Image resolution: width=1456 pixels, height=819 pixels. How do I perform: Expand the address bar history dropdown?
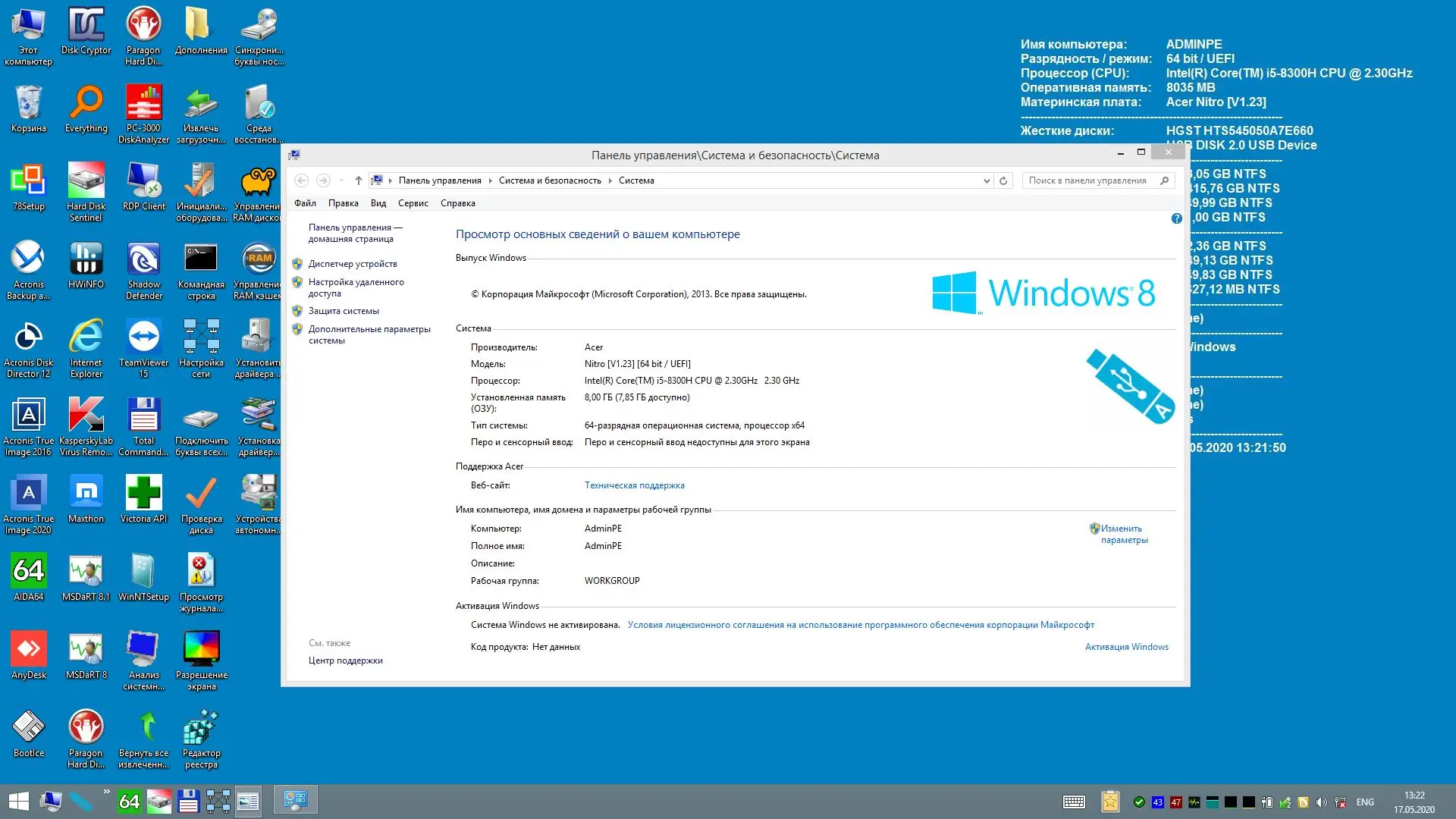pos(986,180)
